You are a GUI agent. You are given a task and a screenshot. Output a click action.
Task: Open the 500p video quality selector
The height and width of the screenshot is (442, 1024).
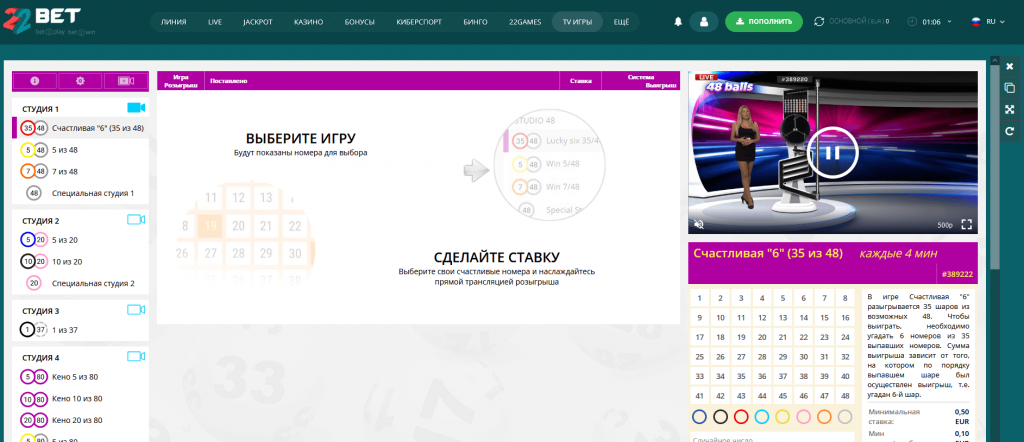[x=944, y=225]
